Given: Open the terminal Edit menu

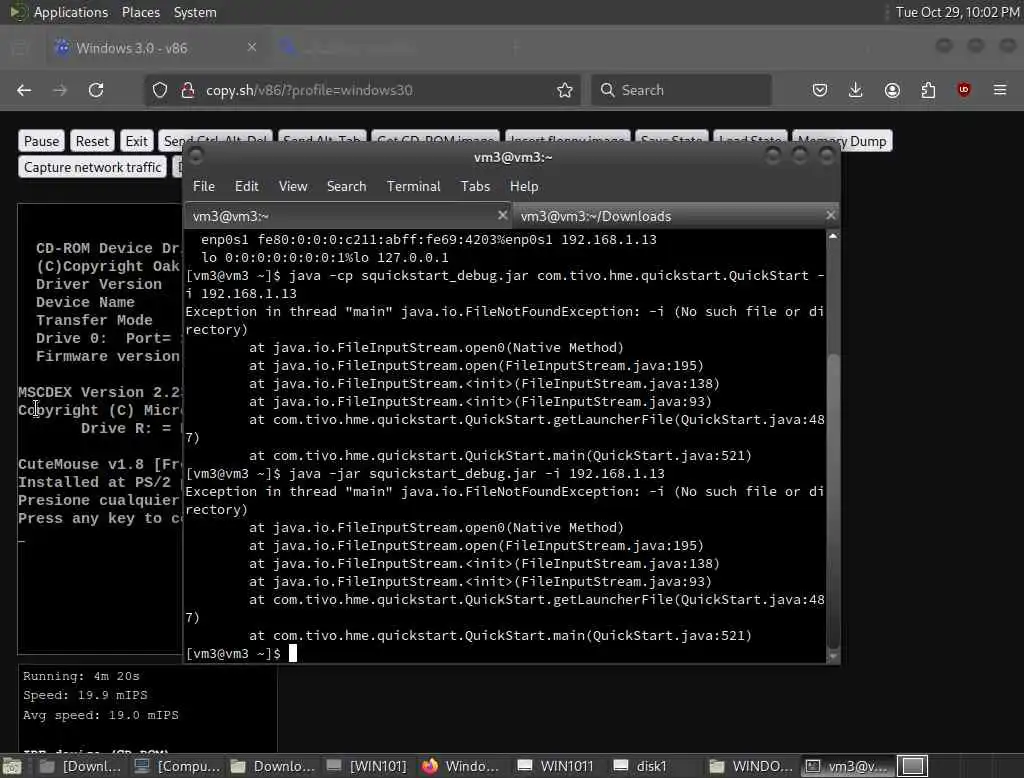Looking at the screenshot, I should pos(246,186).
